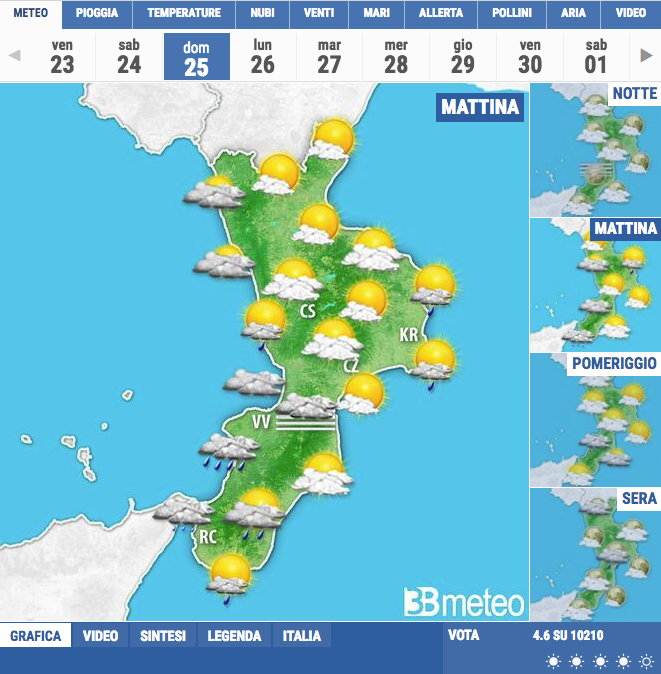Open the SERA map thumbnail
661x674 pixels.
pyautogui.click(x=595, y=555)
